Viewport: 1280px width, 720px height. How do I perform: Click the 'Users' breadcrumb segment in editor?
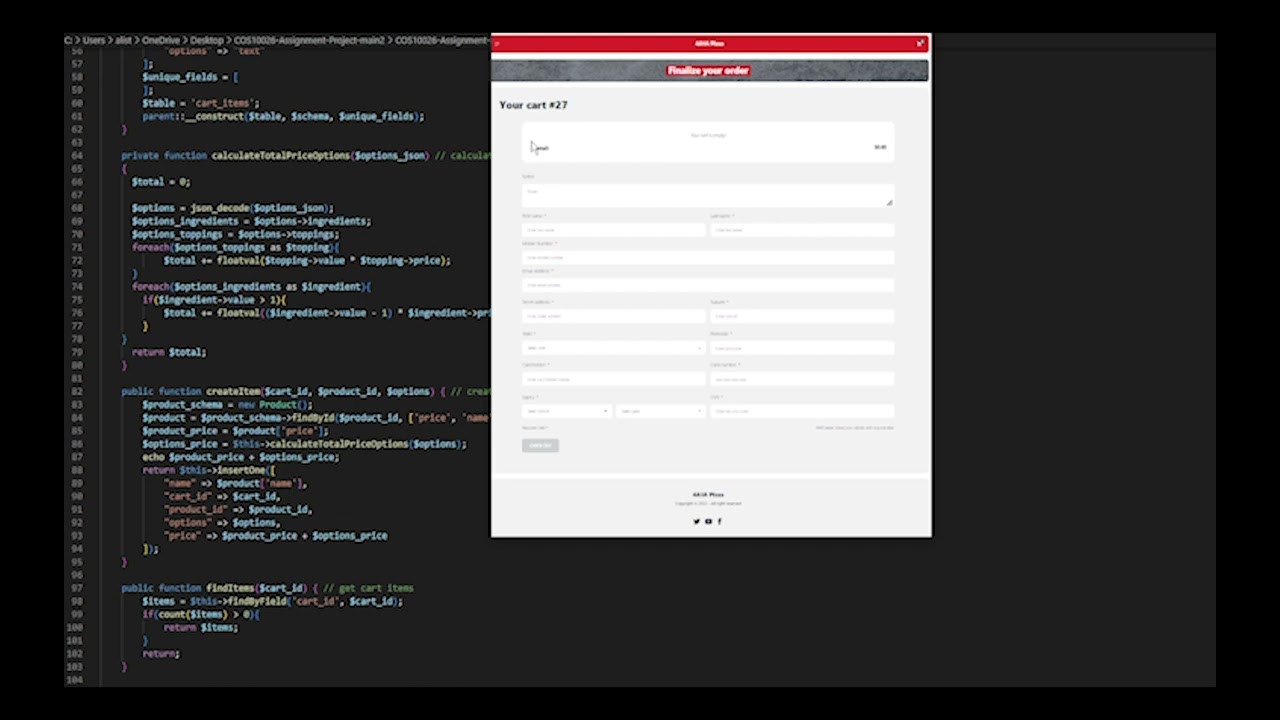click(94, 41)
